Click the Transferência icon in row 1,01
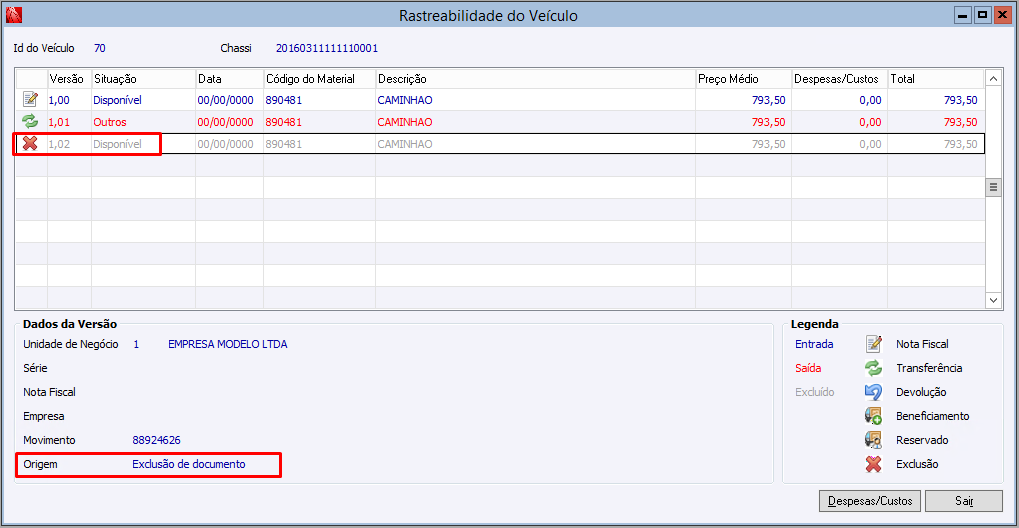1019x528 pixels. [x=30, y=122]
